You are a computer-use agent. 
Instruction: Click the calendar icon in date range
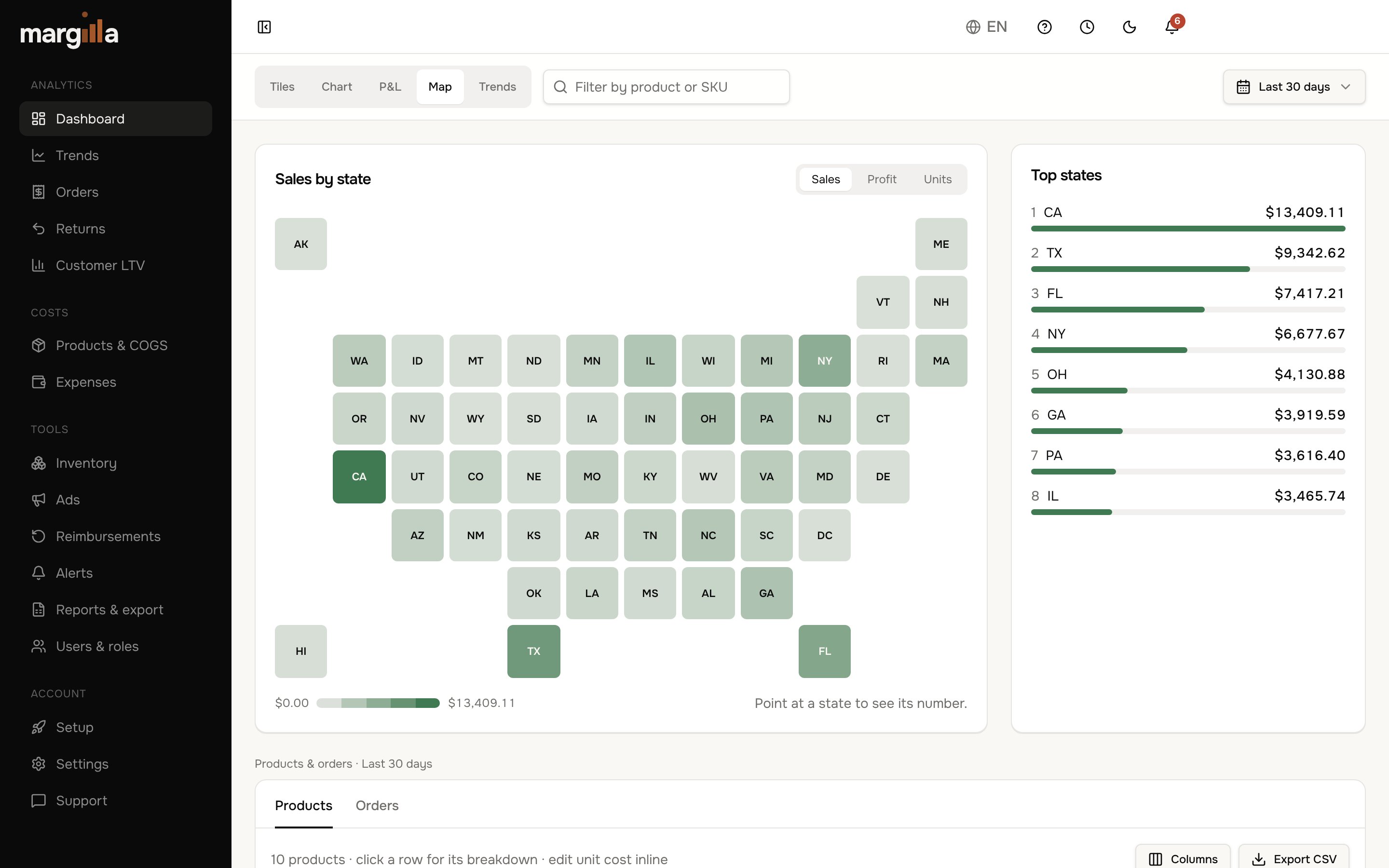click(1243, 87)
